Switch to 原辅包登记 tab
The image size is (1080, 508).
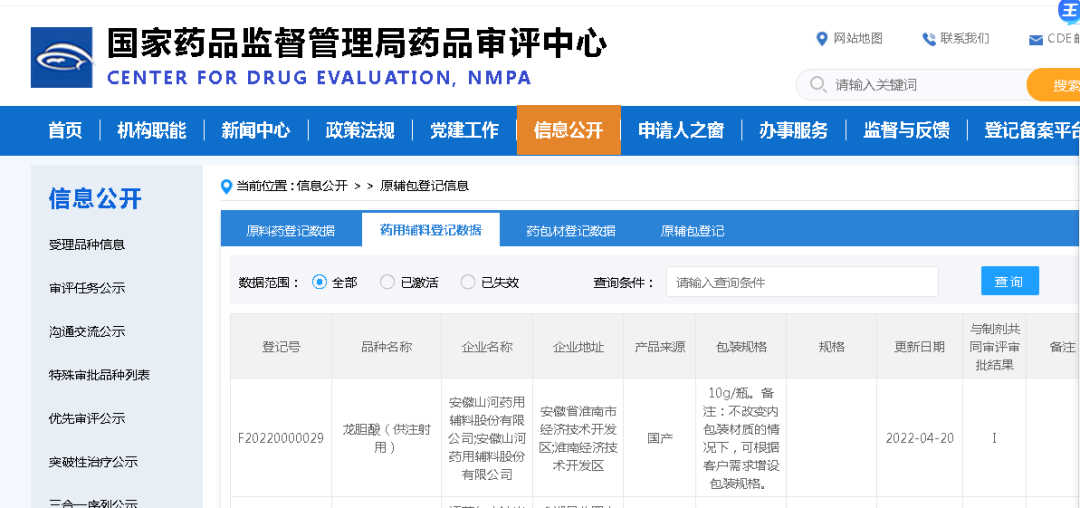pos(692,231)
